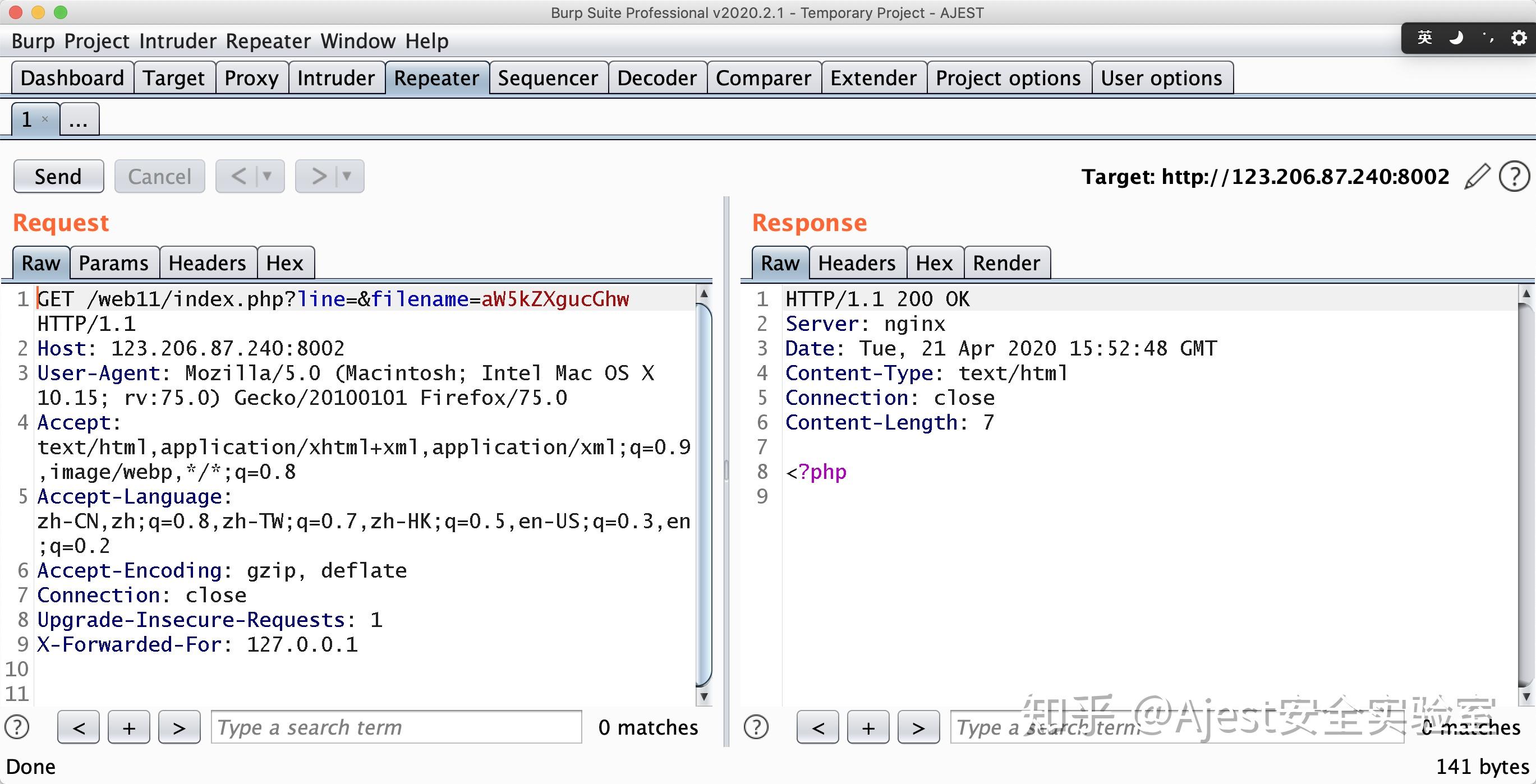Go to next match in request search
The height and width of the screenshot is (784, 1536).
pyautogui.click(x=179, y=727)
